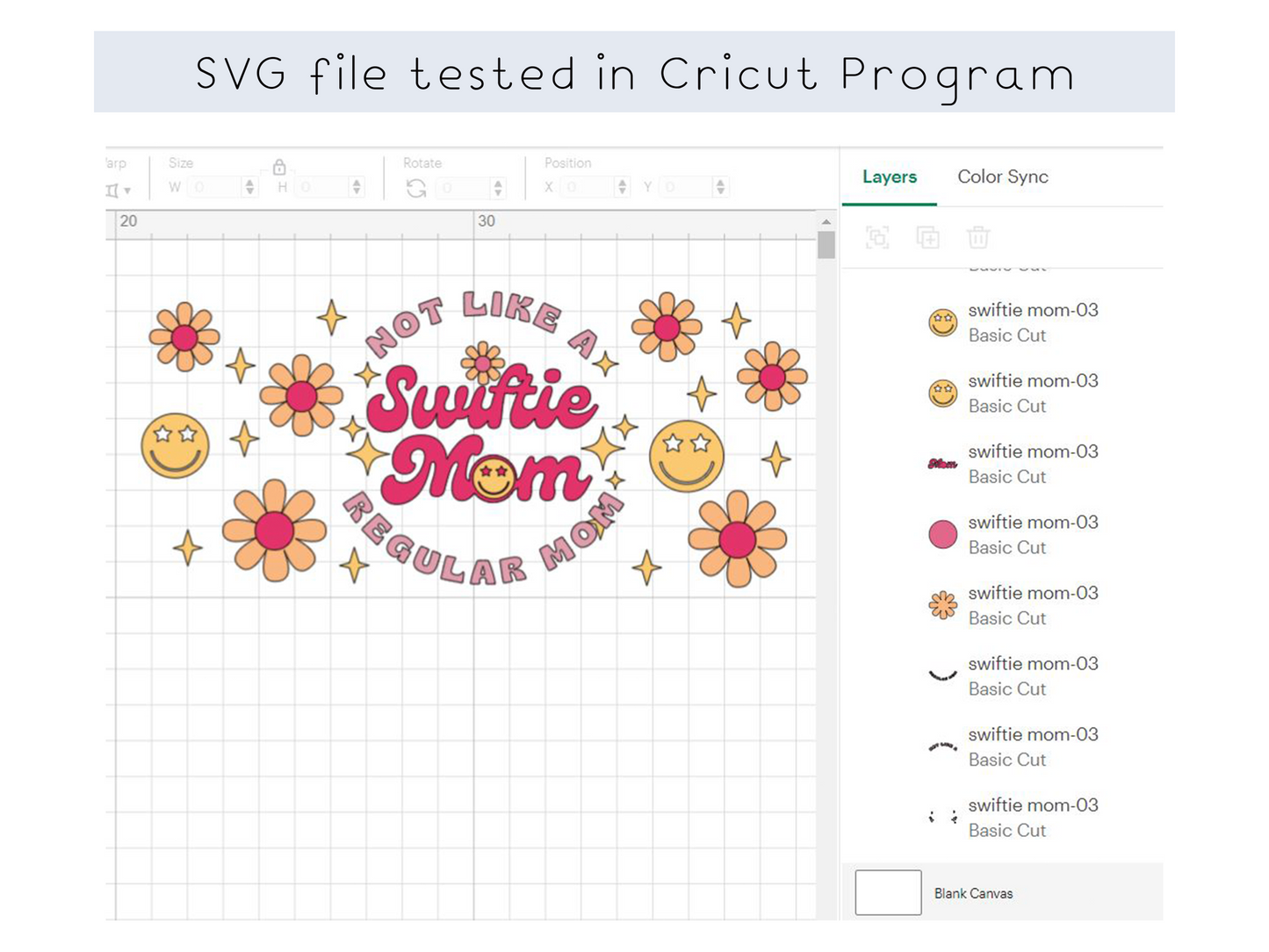The height and width of the screenshot is (952, 1269).
Task: Select the first smiley swiftie mom-03 layer
Action: tap(1032, 322)
